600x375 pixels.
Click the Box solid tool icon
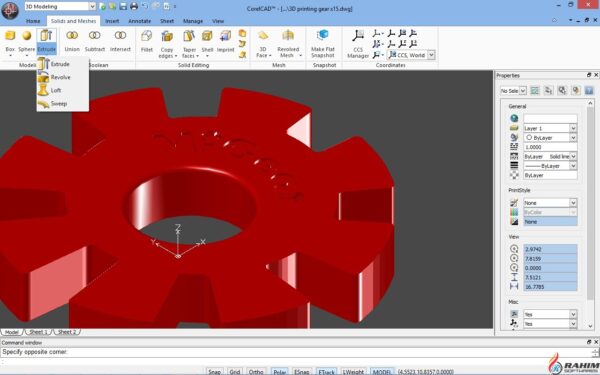pyautogui.click(x=10, y=36)
